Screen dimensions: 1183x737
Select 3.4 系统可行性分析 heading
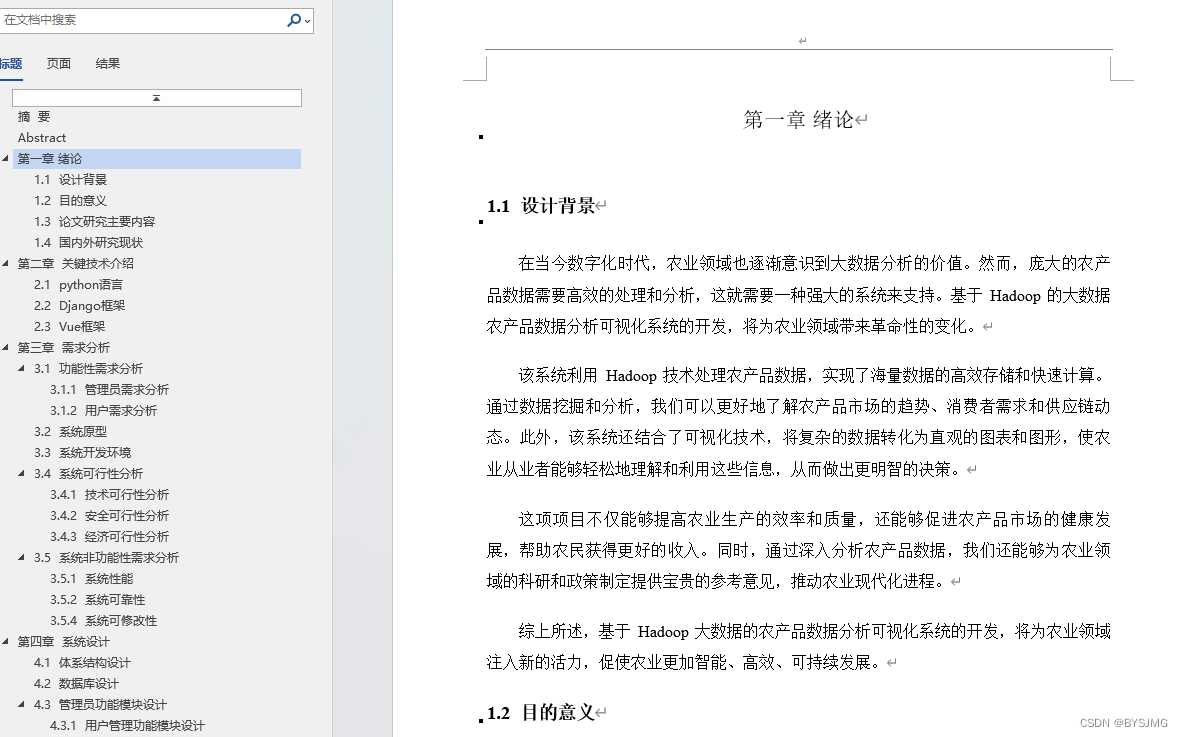point(88,474)
